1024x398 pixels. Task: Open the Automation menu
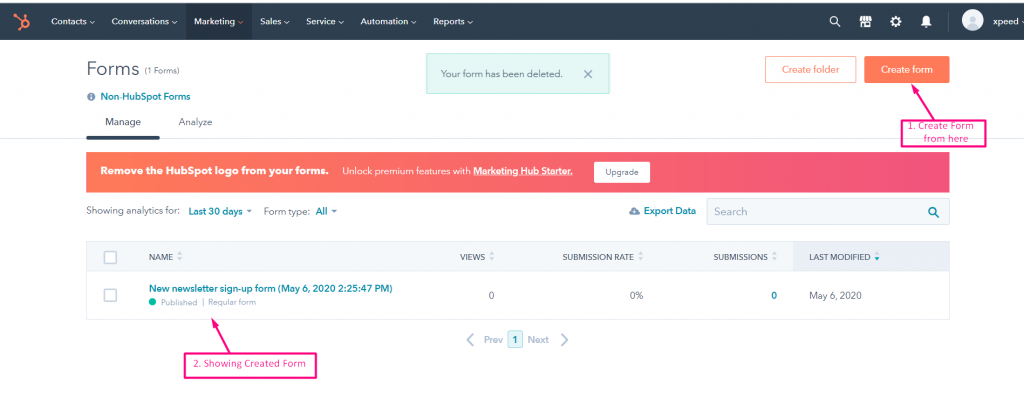388,22
